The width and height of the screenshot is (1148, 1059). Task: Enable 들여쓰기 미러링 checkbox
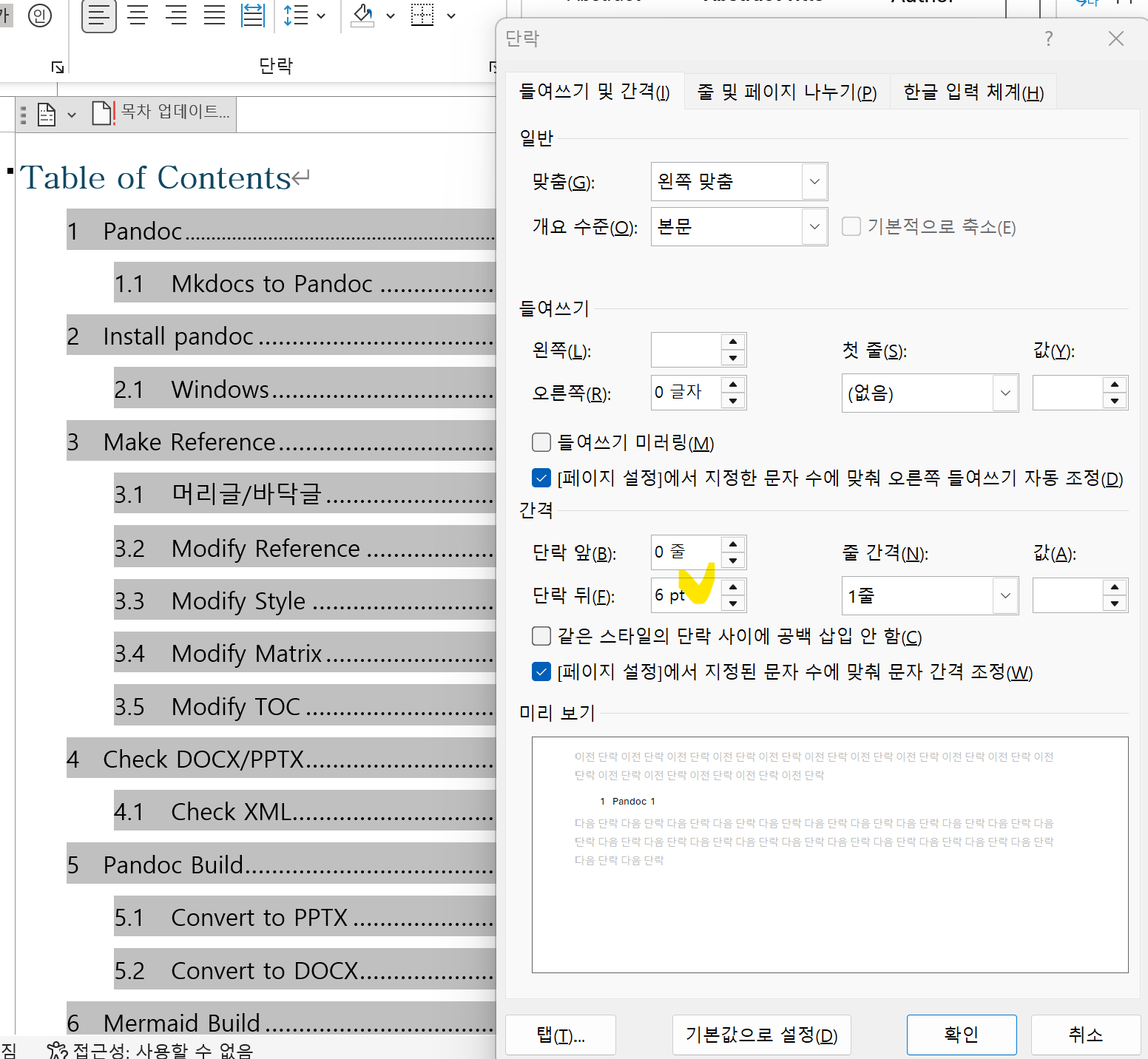(541, 442)
